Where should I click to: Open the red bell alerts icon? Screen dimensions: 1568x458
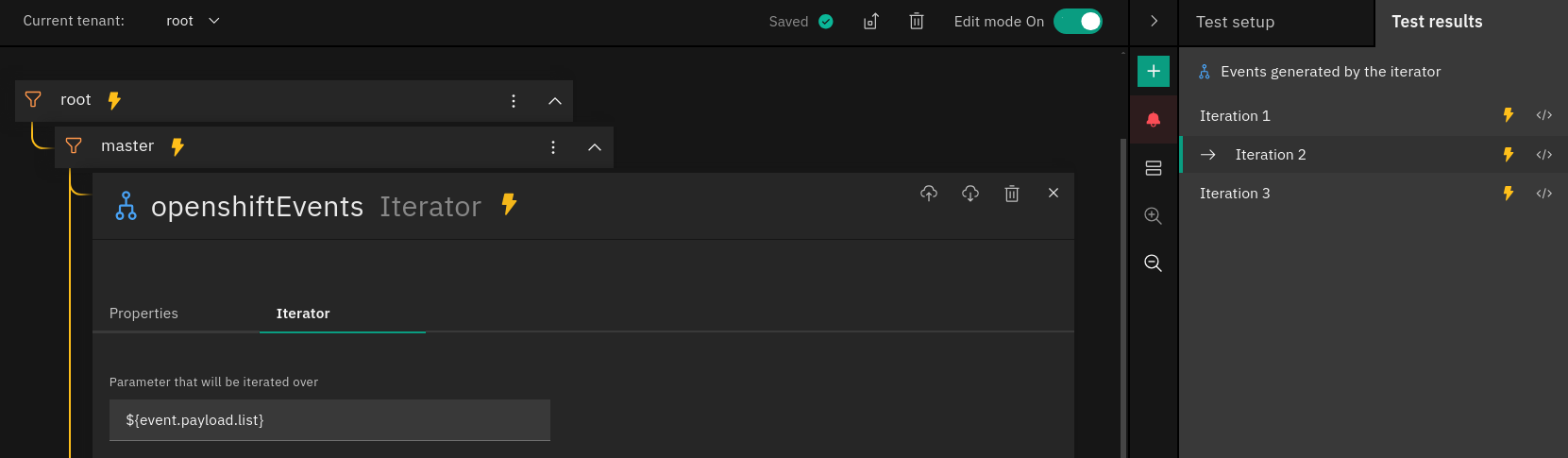pos(1153,120)
